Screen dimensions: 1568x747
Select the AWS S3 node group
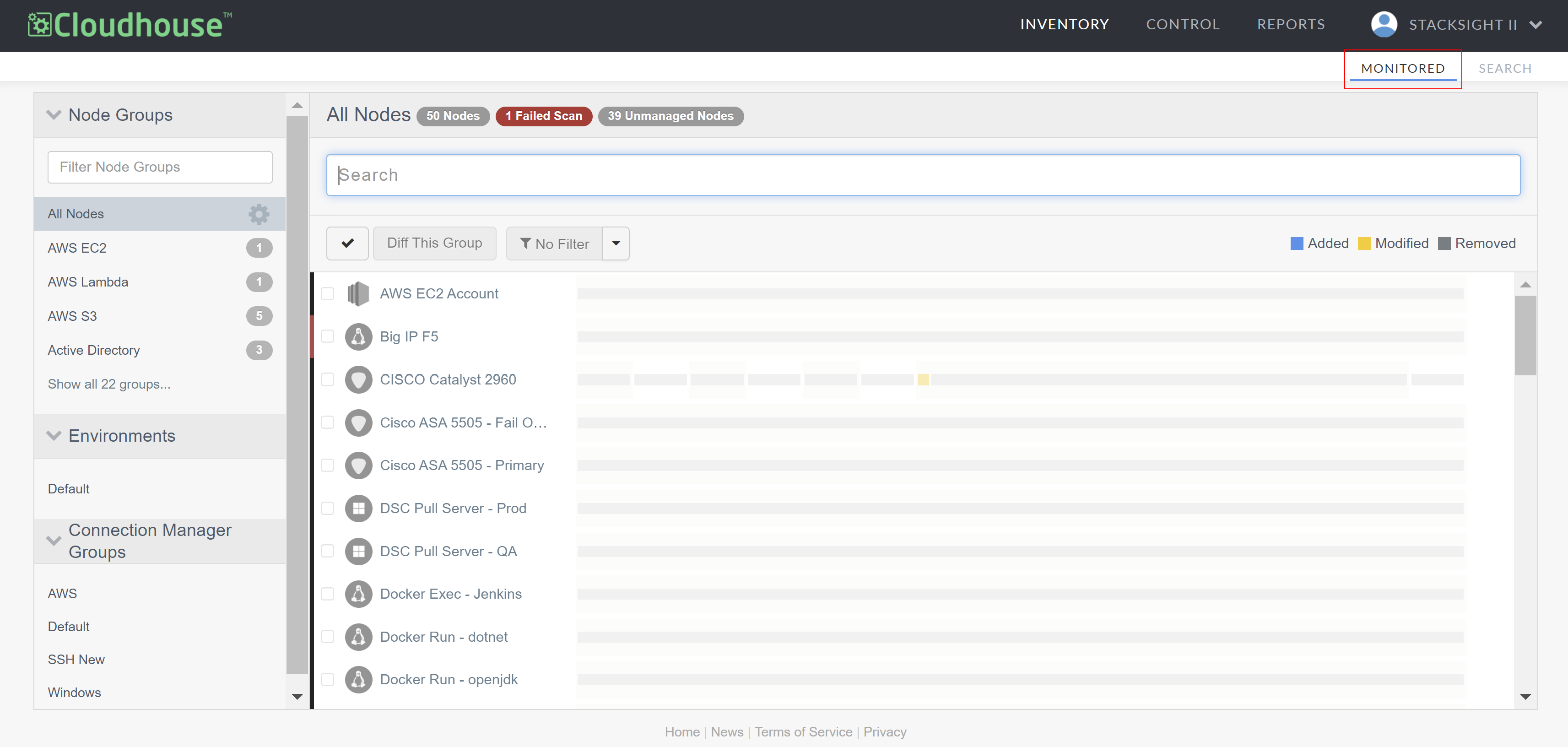(x=159, y=316)
